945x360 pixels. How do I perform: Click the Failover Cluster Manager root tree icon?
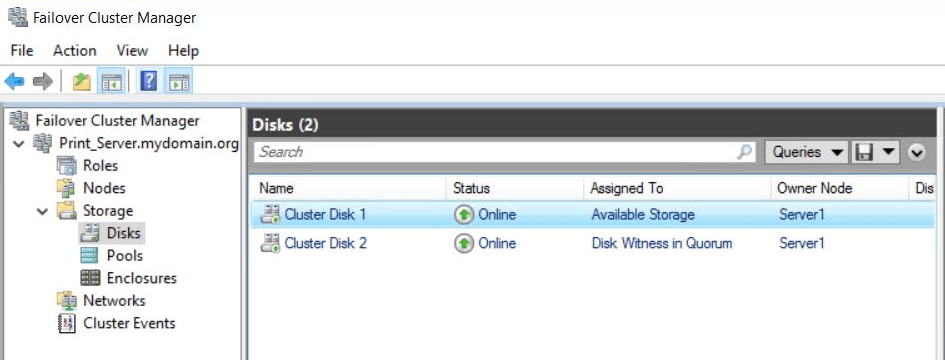tap(19, 121)
